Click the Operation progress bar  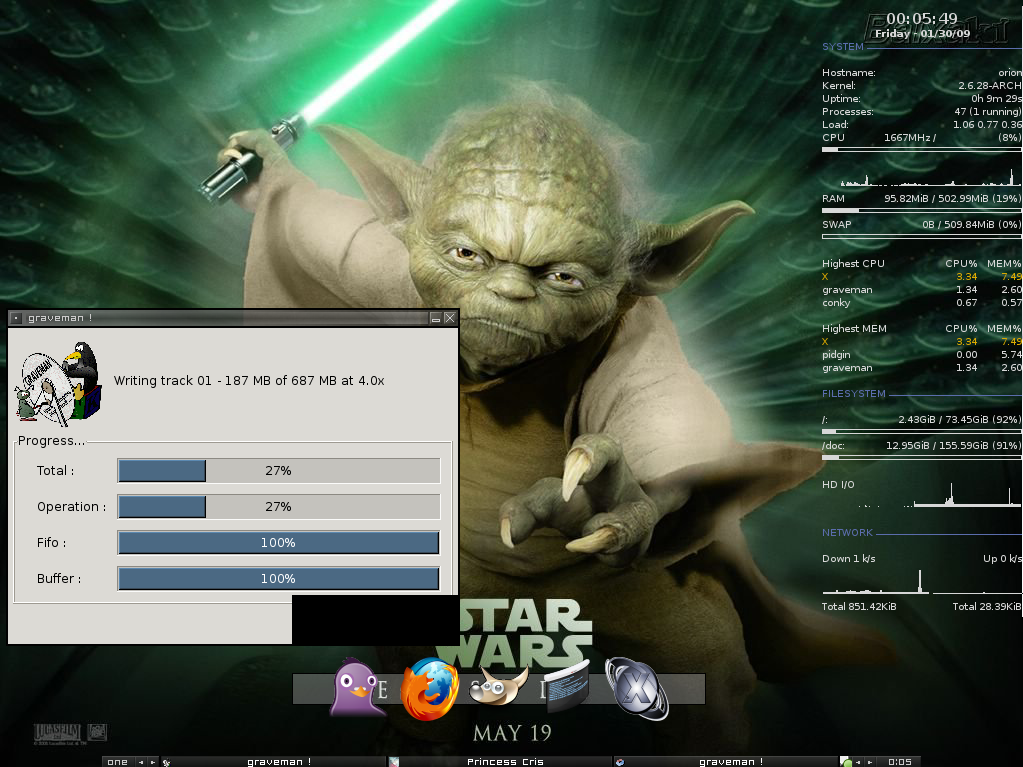(x=279, y=507)
